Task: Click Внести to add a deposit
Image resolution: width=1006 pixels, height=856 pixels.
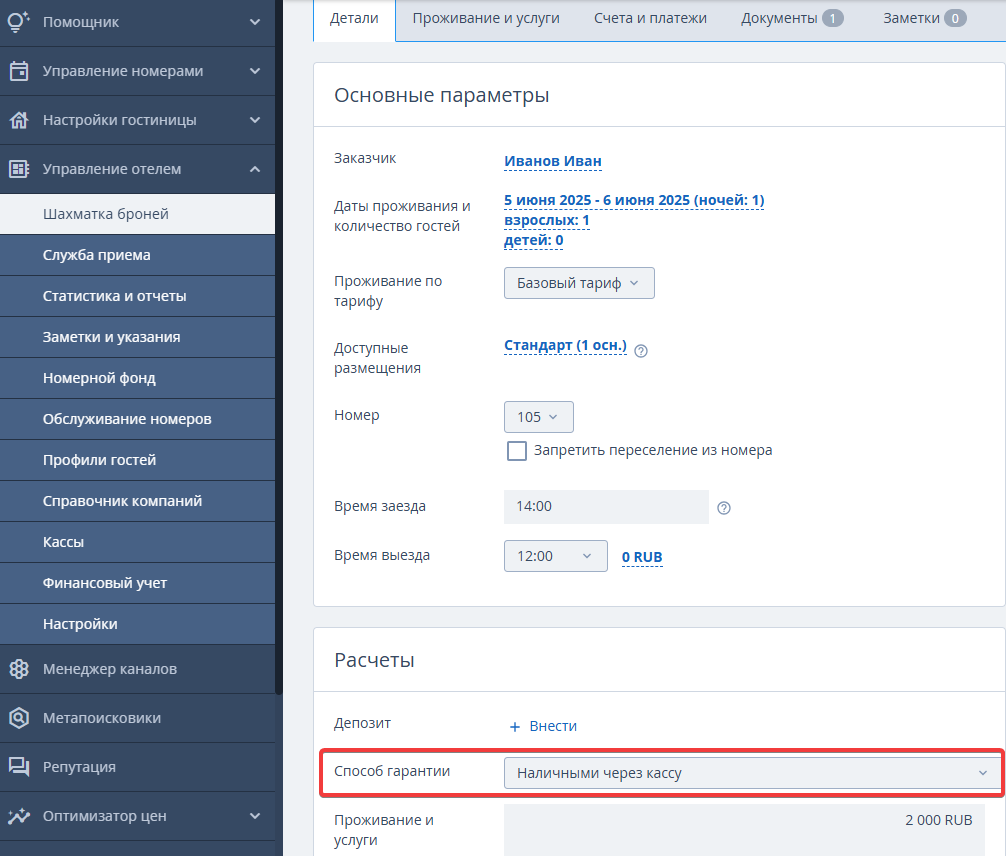Action: (543, 726)
